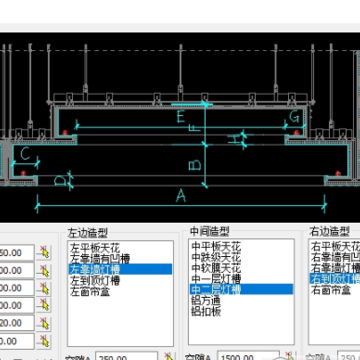Viewport: 360px width, 360px height.
Task: Select 左靠墙有凹槽 in the left list
Action: 100,259
